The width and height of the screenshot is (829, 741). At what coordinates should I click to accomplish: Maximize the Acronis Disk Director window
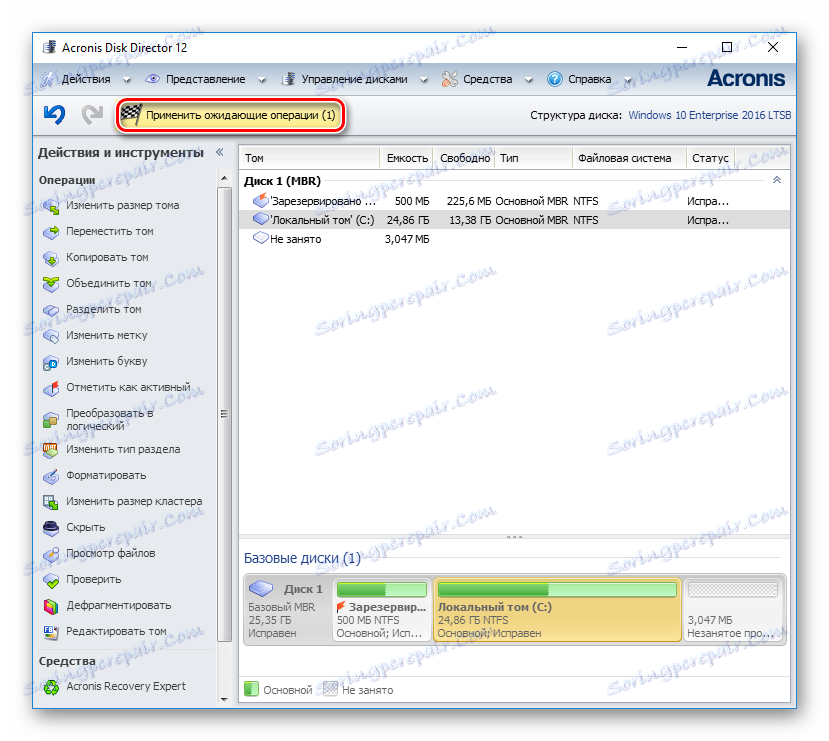coord(727,47)
